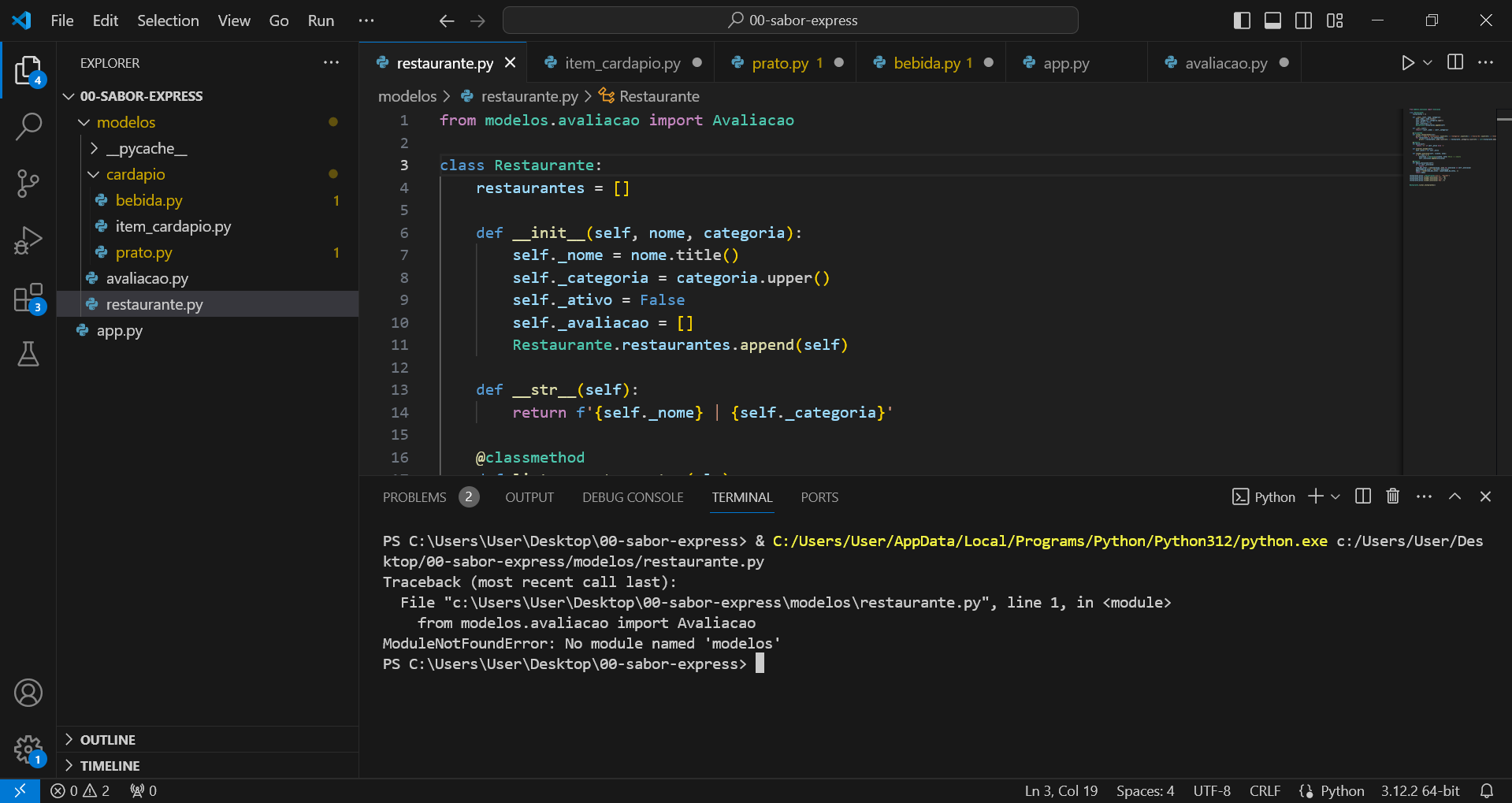Open avaliacao.py in the file tree

point(207,278)
